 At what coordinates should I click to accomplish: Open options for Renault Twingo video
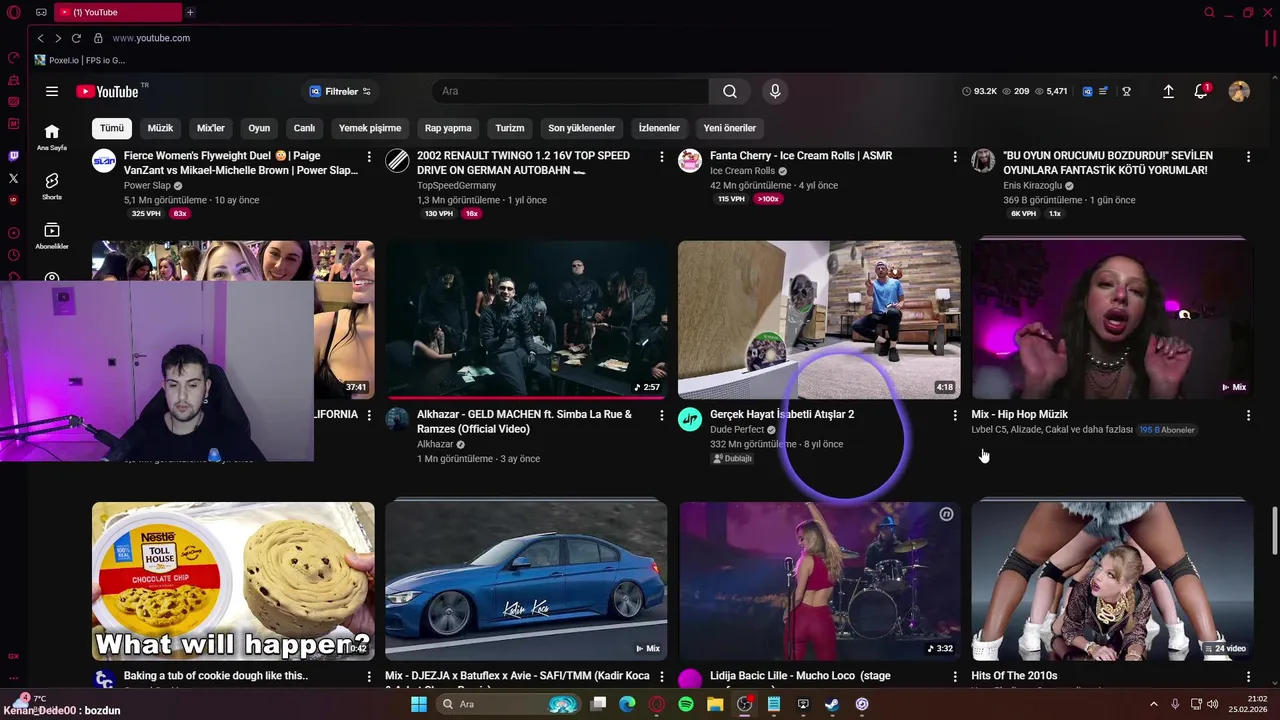pos(662,157)
